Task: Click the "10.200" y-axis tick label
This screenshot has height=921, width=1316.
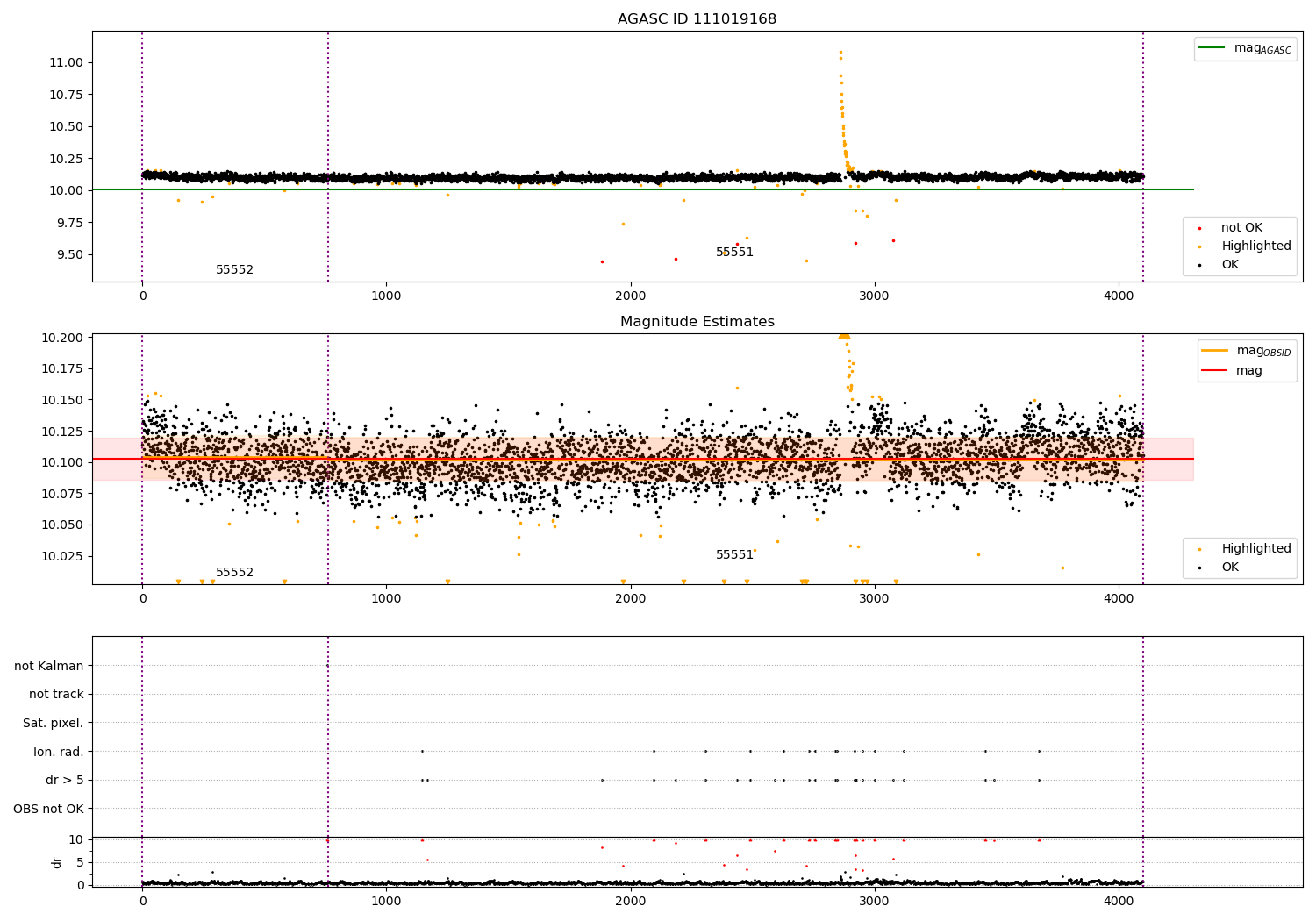Action: 62,338
